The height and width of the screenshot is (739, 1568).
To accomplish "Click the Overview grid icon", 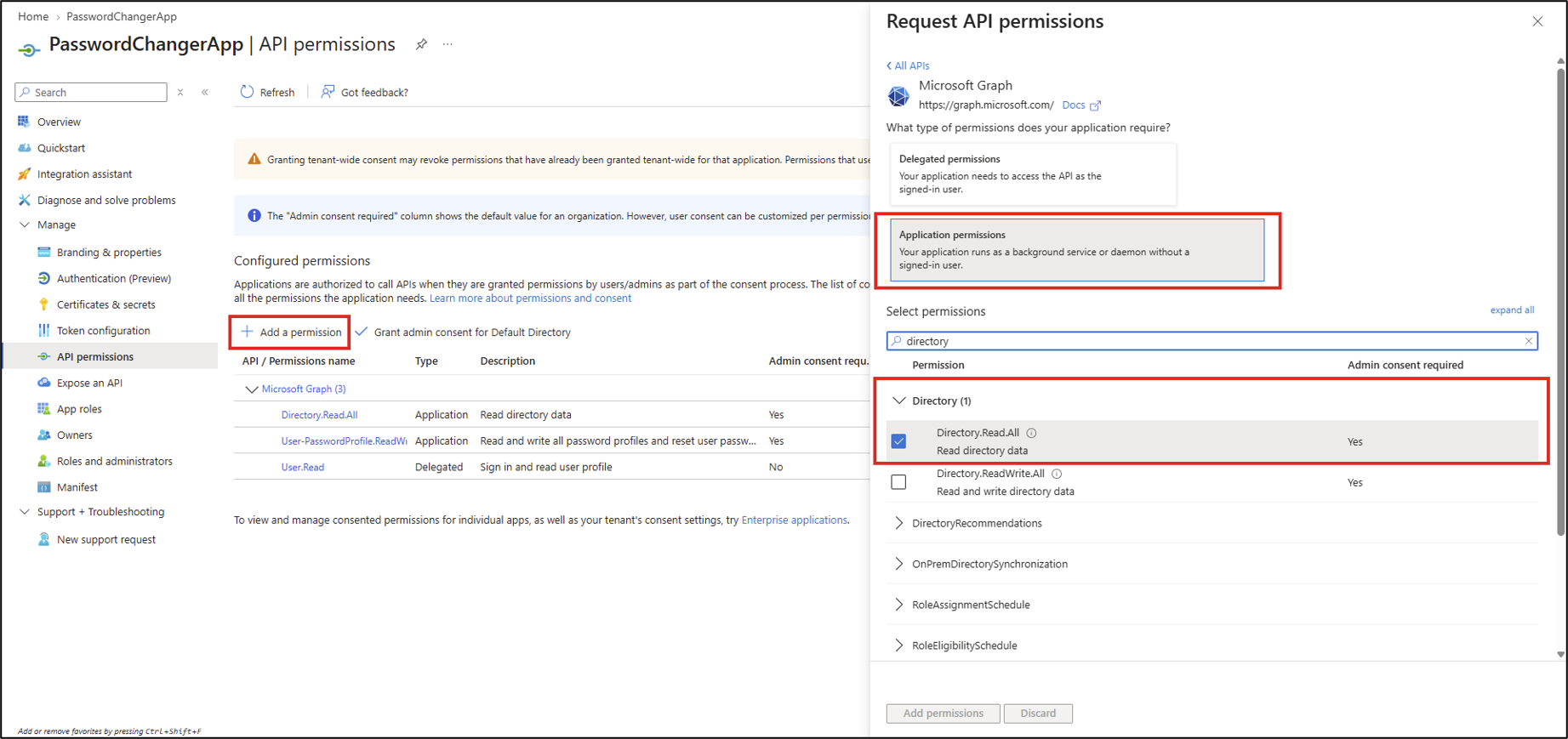I will point(24,122).
